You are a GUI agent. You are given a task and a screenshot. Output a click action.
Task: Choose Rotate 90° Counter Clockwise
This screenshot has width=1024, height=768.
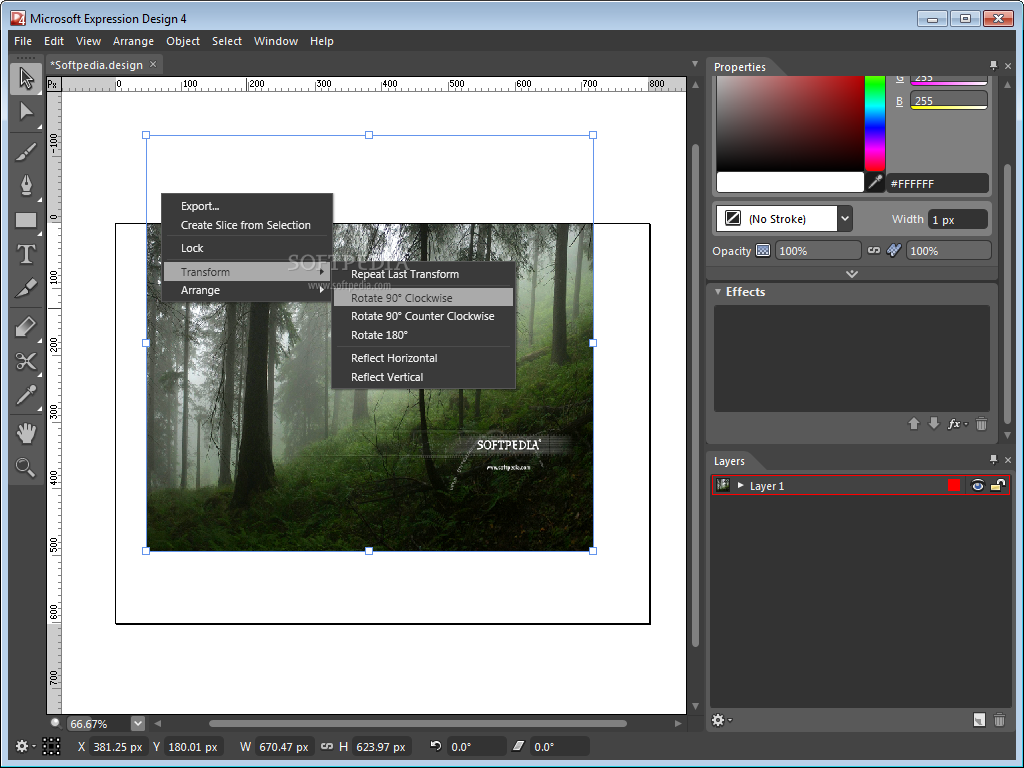pos(423,316)
